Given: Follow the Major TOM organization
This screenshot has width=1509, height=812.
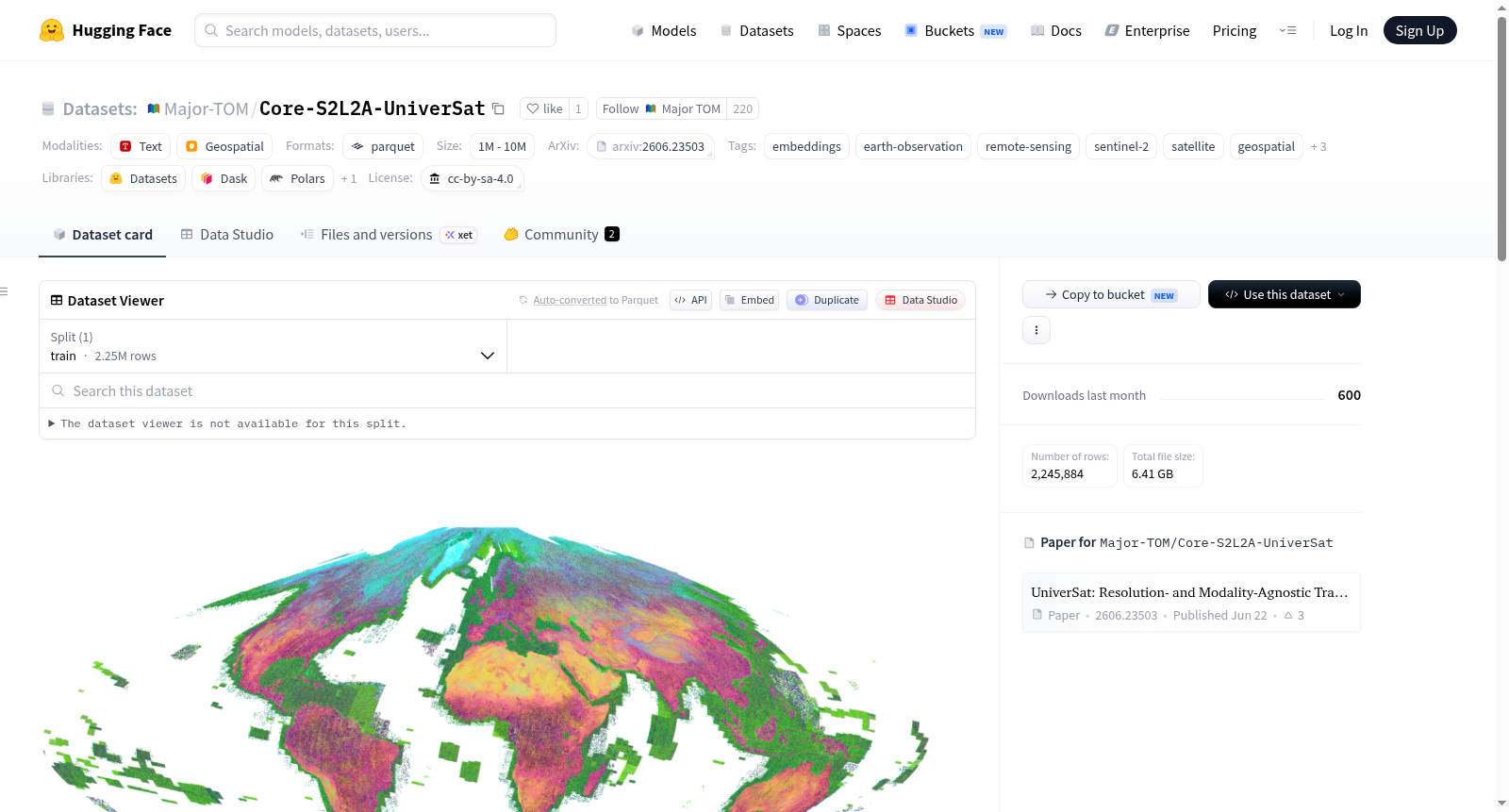Looking at the screenshot, I should pos(661,109).
